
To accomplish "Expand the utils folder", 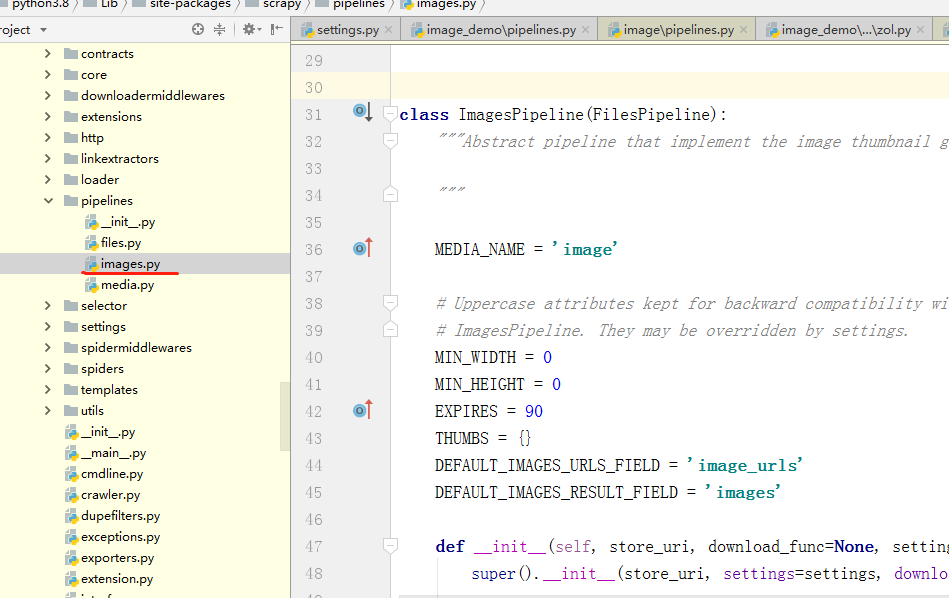I will coord(48,410).
